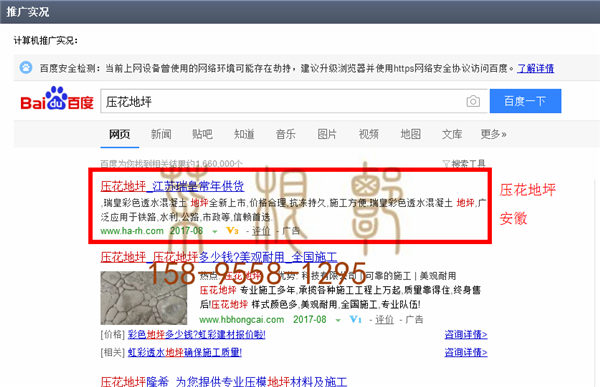Switch to the 新闻 tab
This screenshot has width=600, height=387.
(x=161, y=134)
